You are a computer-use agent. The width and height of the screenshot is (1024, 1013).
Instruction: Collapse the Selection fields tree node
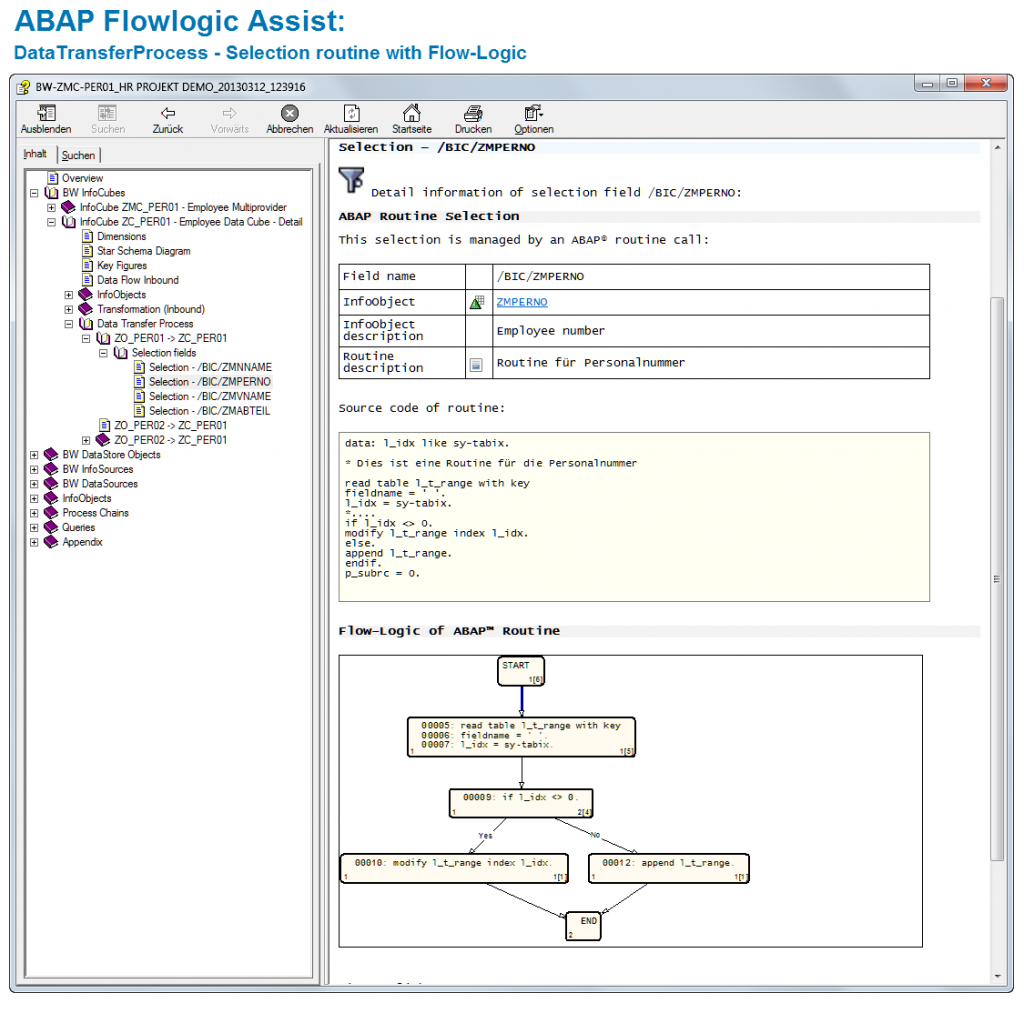[104, 353]
